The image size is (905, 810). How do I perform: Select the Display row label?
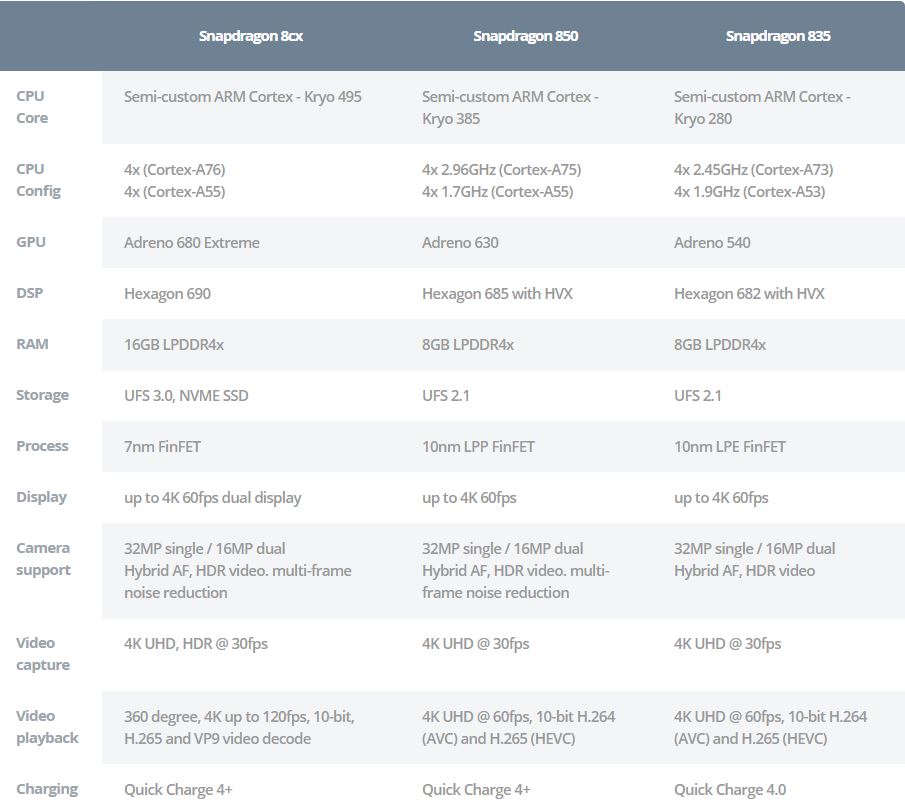click(x=42, y=497)
